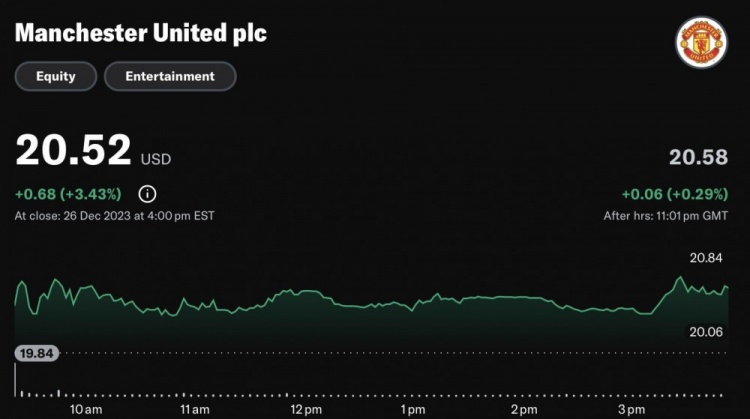Click the 2 pm time axis label
The image size is (750, 419).
point(524,409)
